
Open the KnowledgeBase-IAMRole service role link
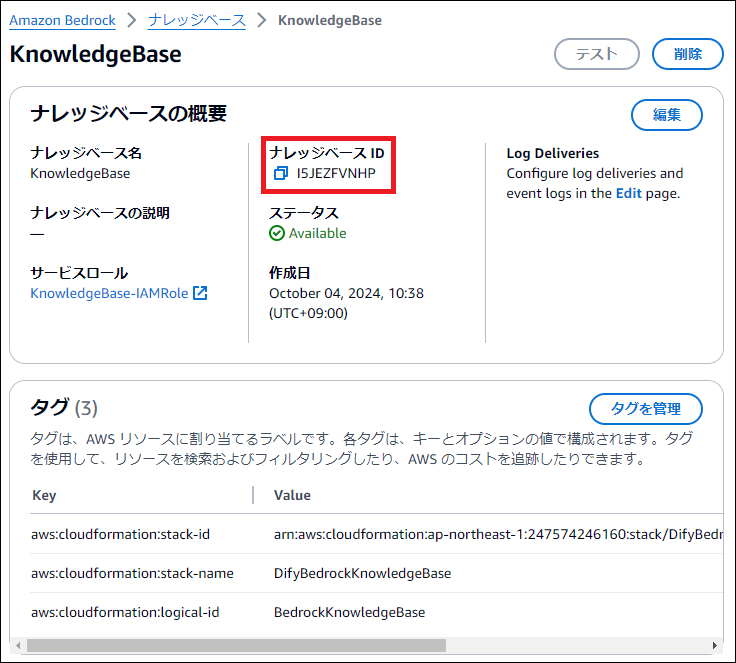109,293
